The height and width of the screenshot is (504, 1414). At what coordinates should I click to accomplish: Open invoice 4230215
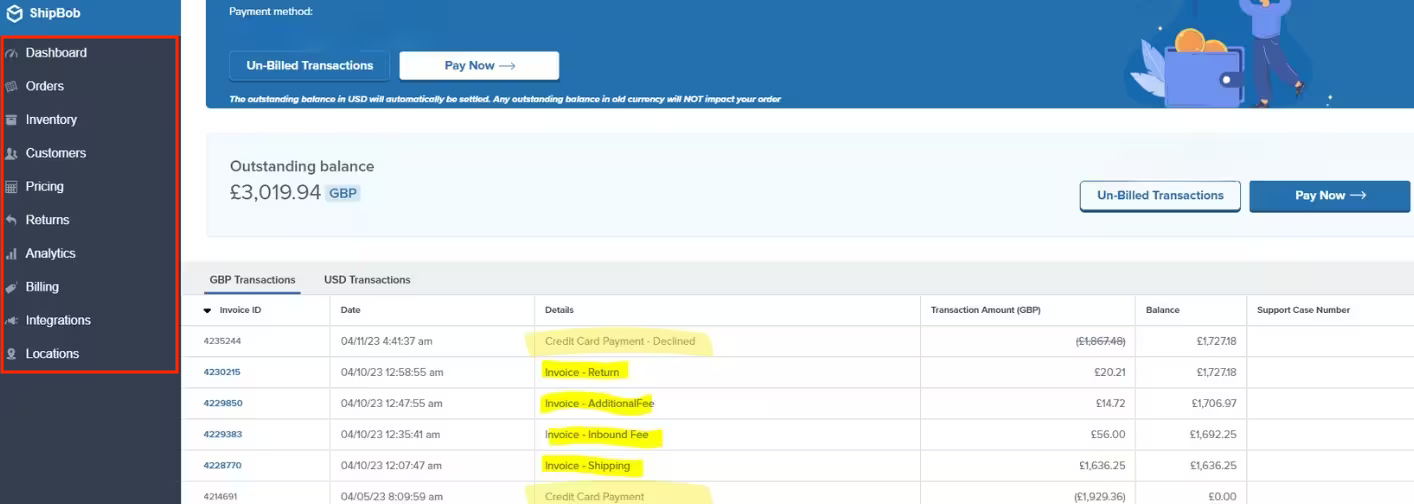[222, 372]
